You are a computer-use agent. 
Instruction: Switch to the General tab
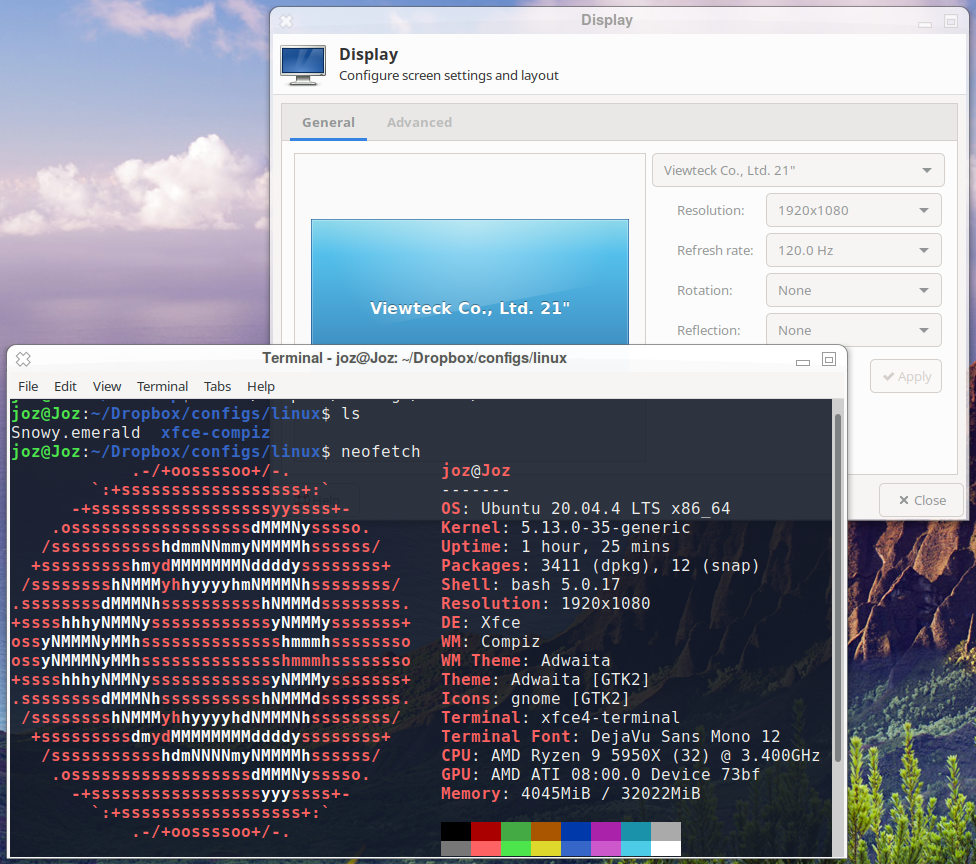pyautogui.click(x=328, y=123)
